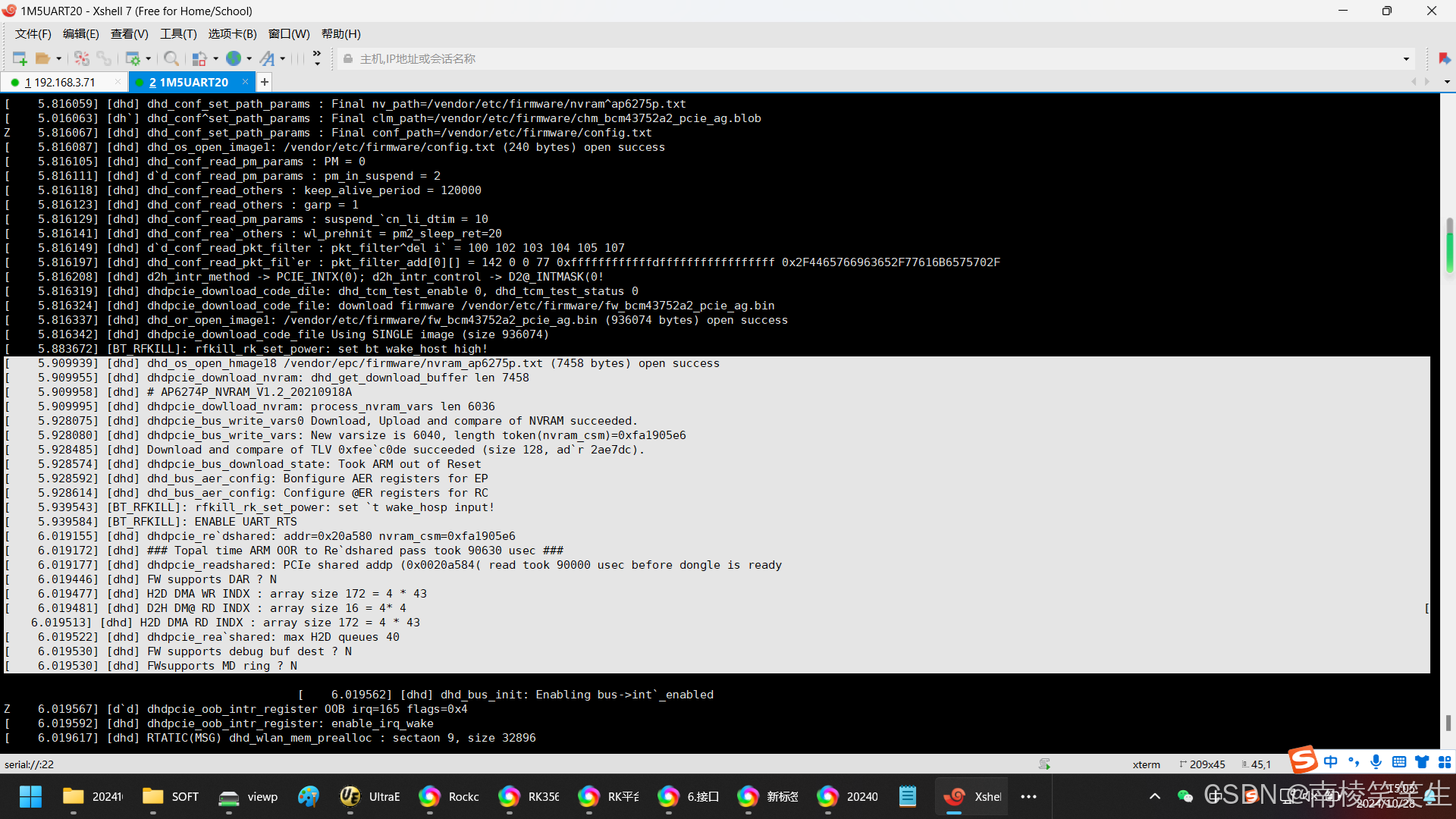The width and height of the screenshot is (1456, 819).
Task: Close the 1M5UART20 tab
Action: coord(245,81)
